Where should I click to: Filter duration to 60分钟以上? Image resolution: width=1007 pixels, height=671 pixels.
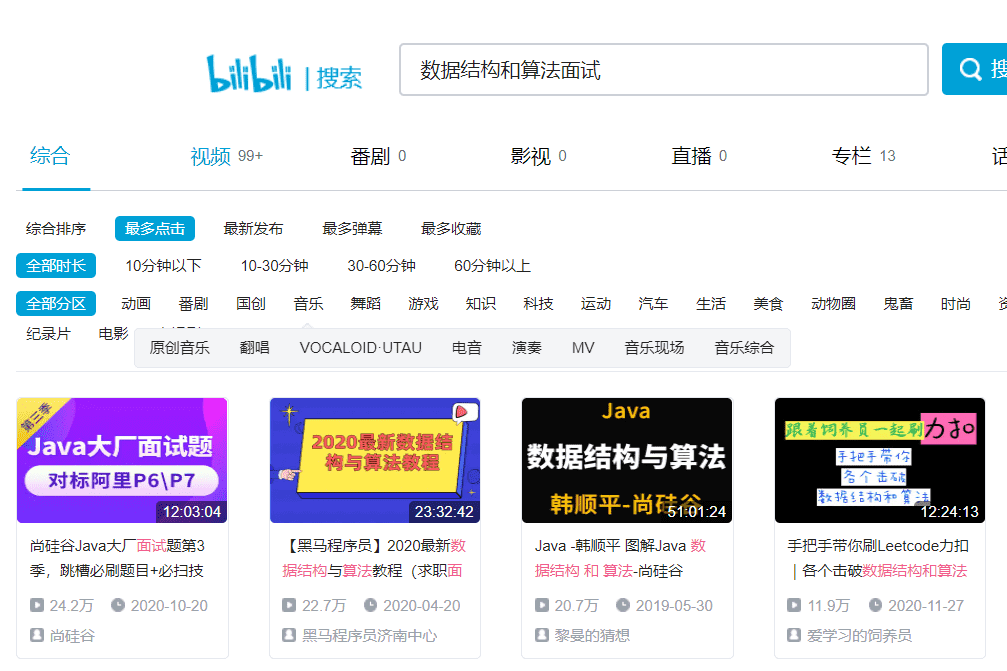[x=492, y=266]
